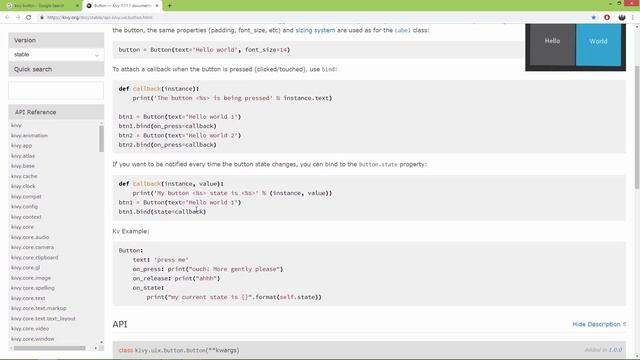This screenshot has width=640, height=360.
Task: Click the 'Kv Example:' text
Action: pos(131,231)
